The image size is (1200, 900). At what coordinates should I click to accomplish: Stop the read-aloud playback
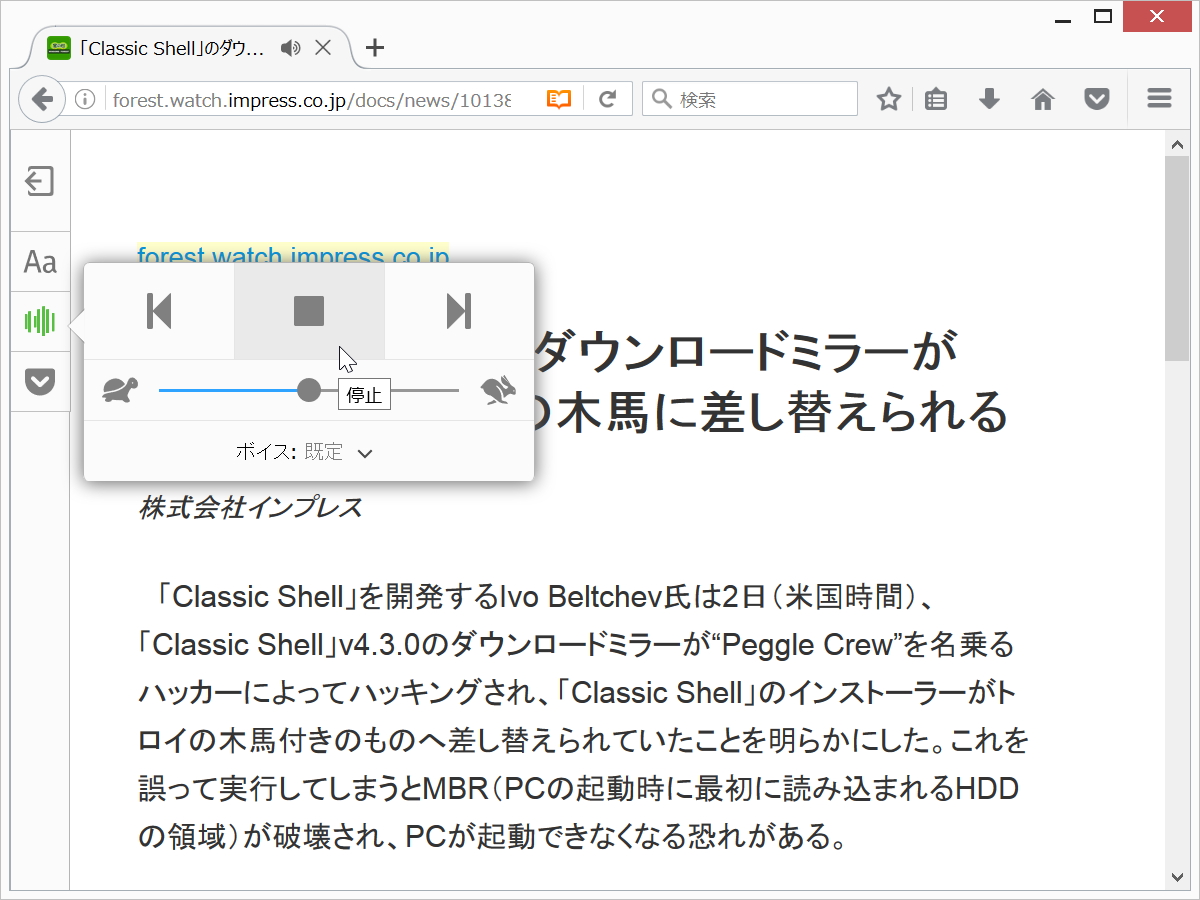[309, 311]
